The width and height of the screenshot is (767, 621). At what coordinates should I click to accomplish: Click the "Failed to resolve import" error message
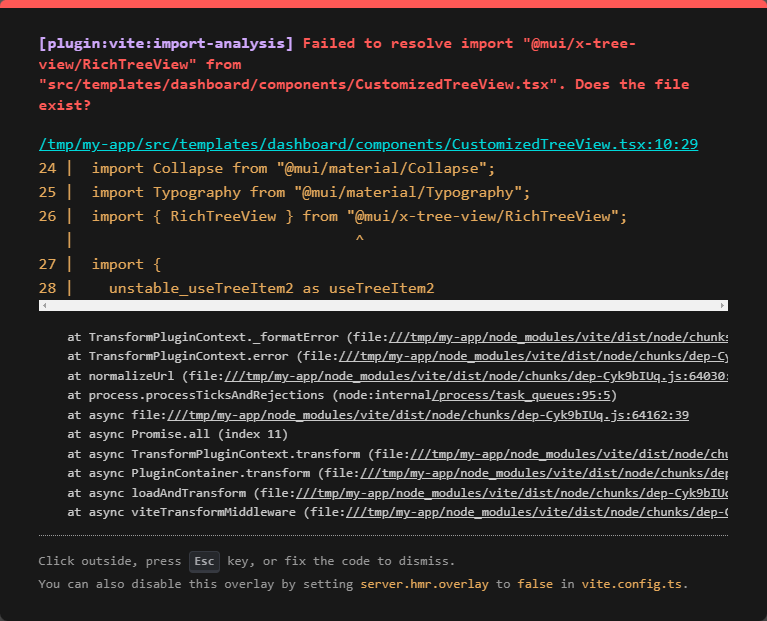[x=364, y=74]
